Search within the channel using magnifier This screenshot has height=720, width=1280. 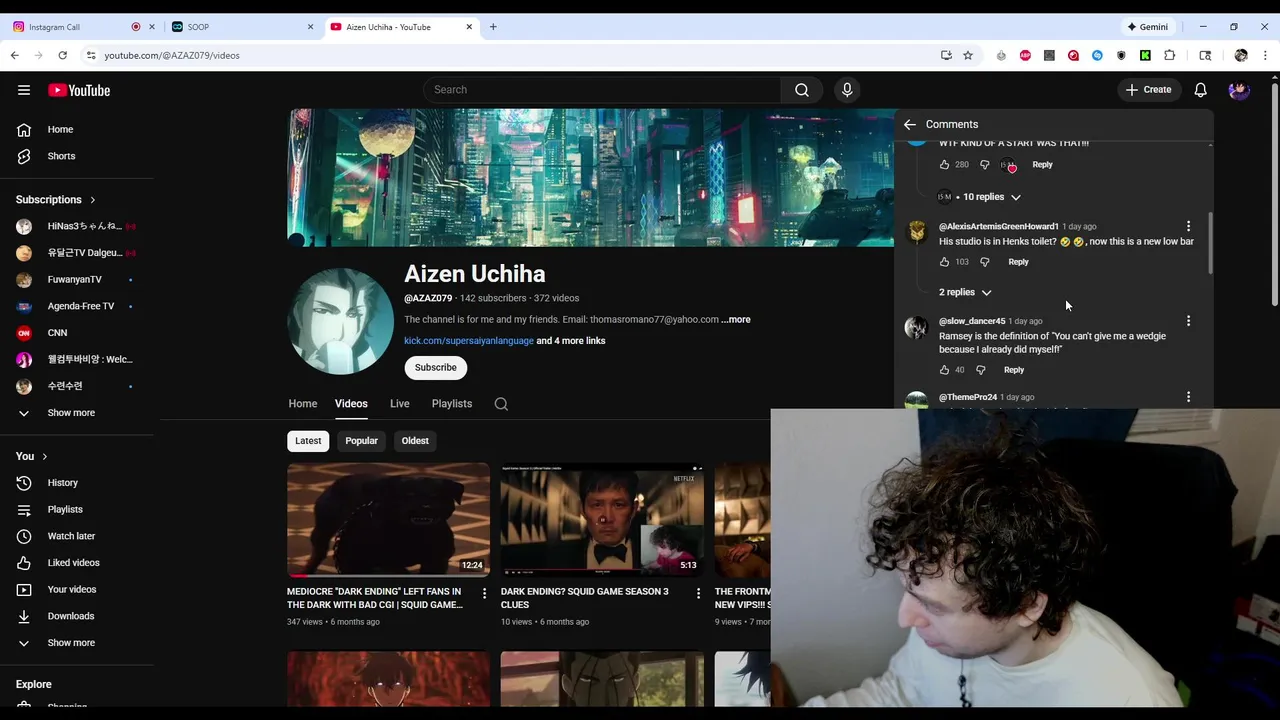[x=501, y=404]
